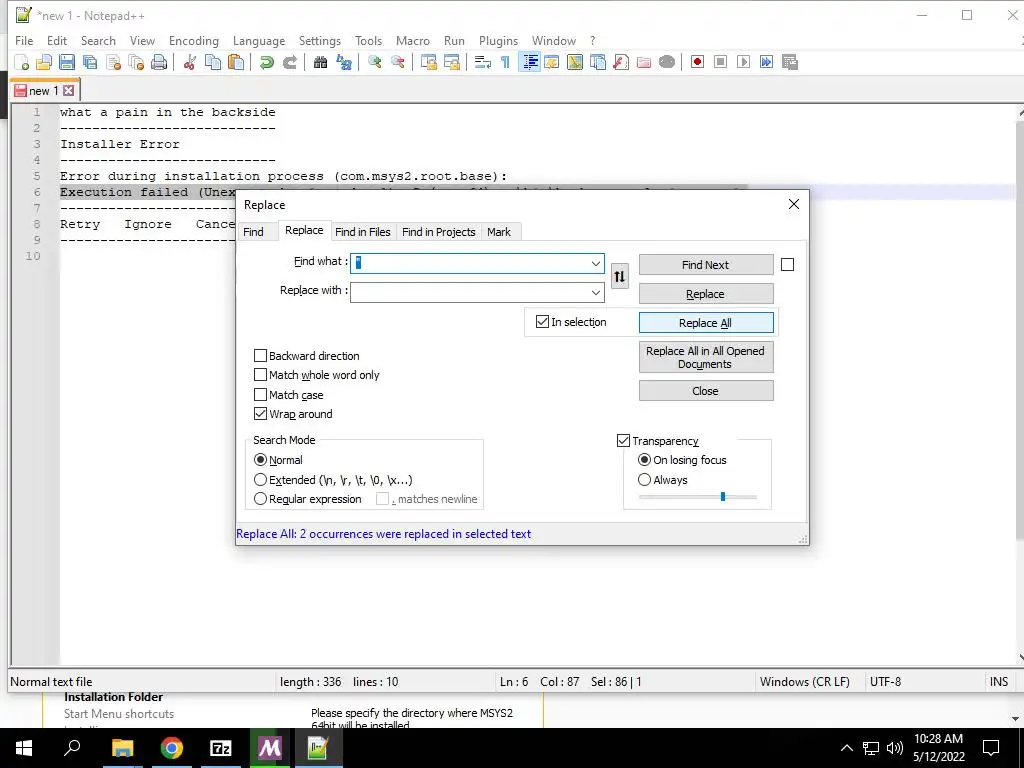Expand the Replace with history dropdown
1024x768 pixels.
click(596, 293)
